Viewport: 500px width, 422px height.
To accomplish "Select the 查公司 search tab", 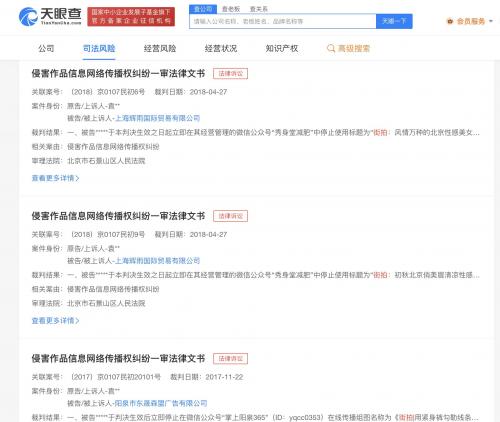I will click(x=203, y=9).
